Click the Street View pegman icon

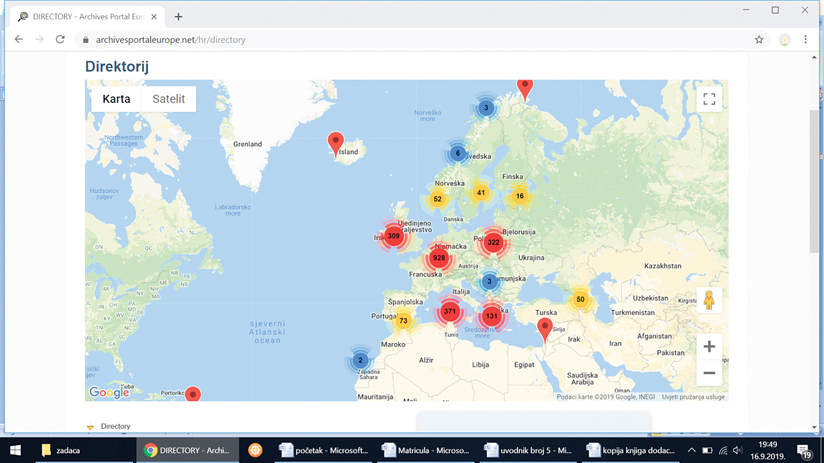709,300
